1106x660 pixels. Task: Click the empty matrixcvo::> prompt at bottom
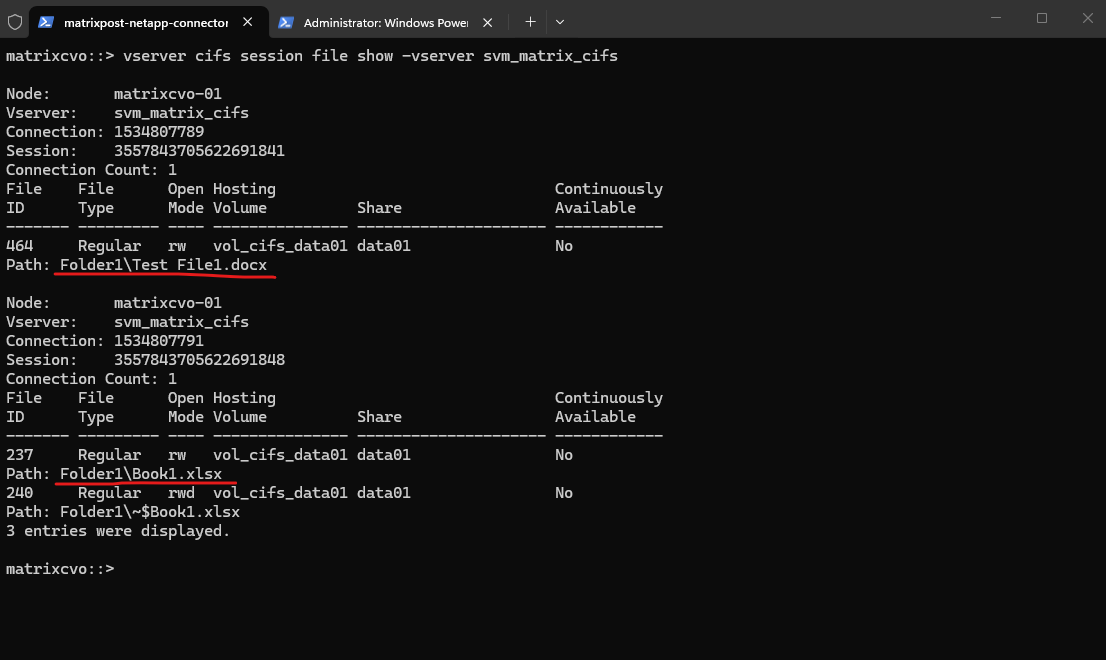60,569
